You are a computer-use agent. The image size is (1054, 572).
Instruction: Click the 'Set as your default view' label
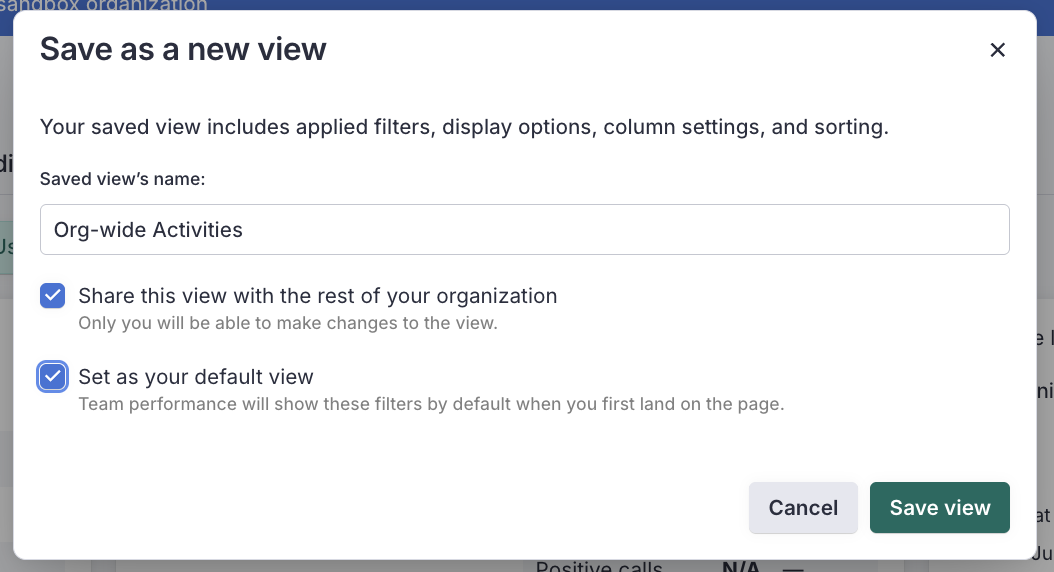tap(196, 376)
